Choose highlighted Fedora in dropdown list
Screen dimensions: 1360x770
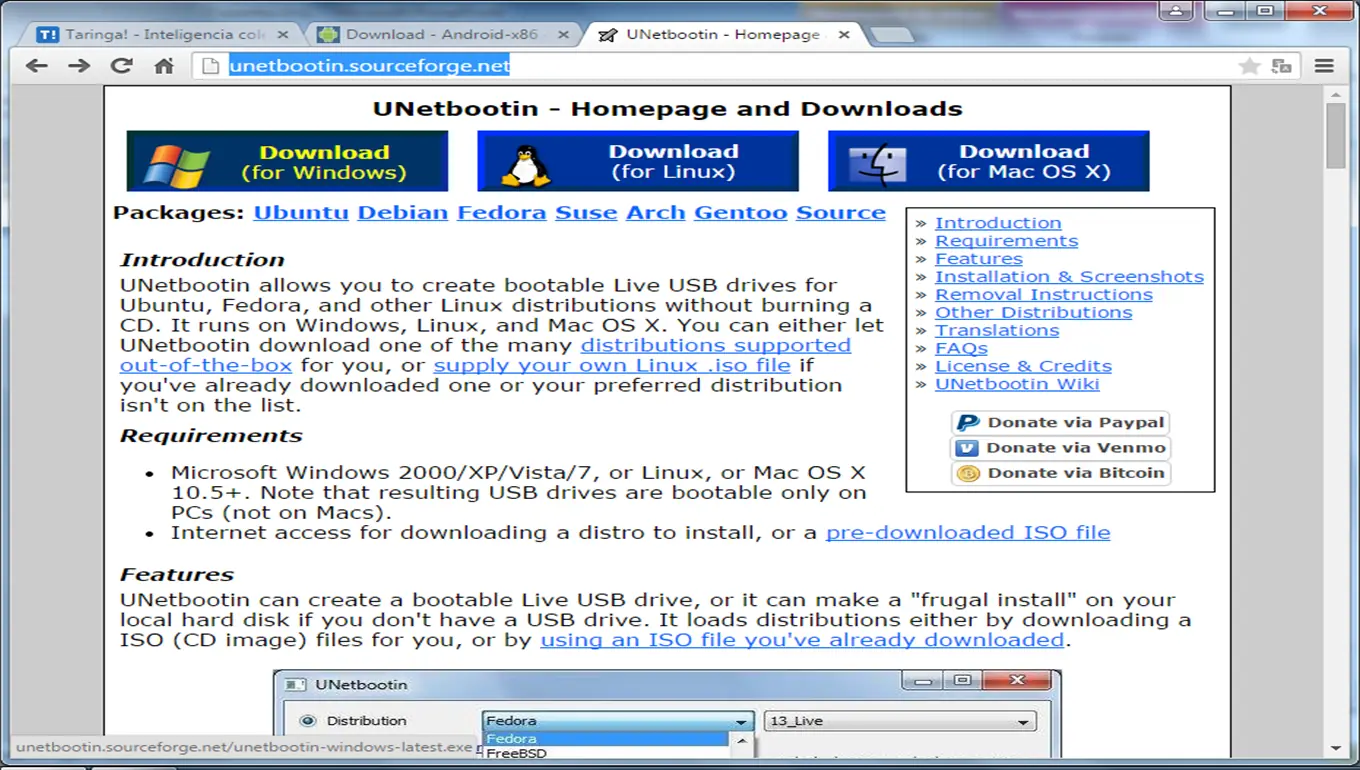pos(606,739)
